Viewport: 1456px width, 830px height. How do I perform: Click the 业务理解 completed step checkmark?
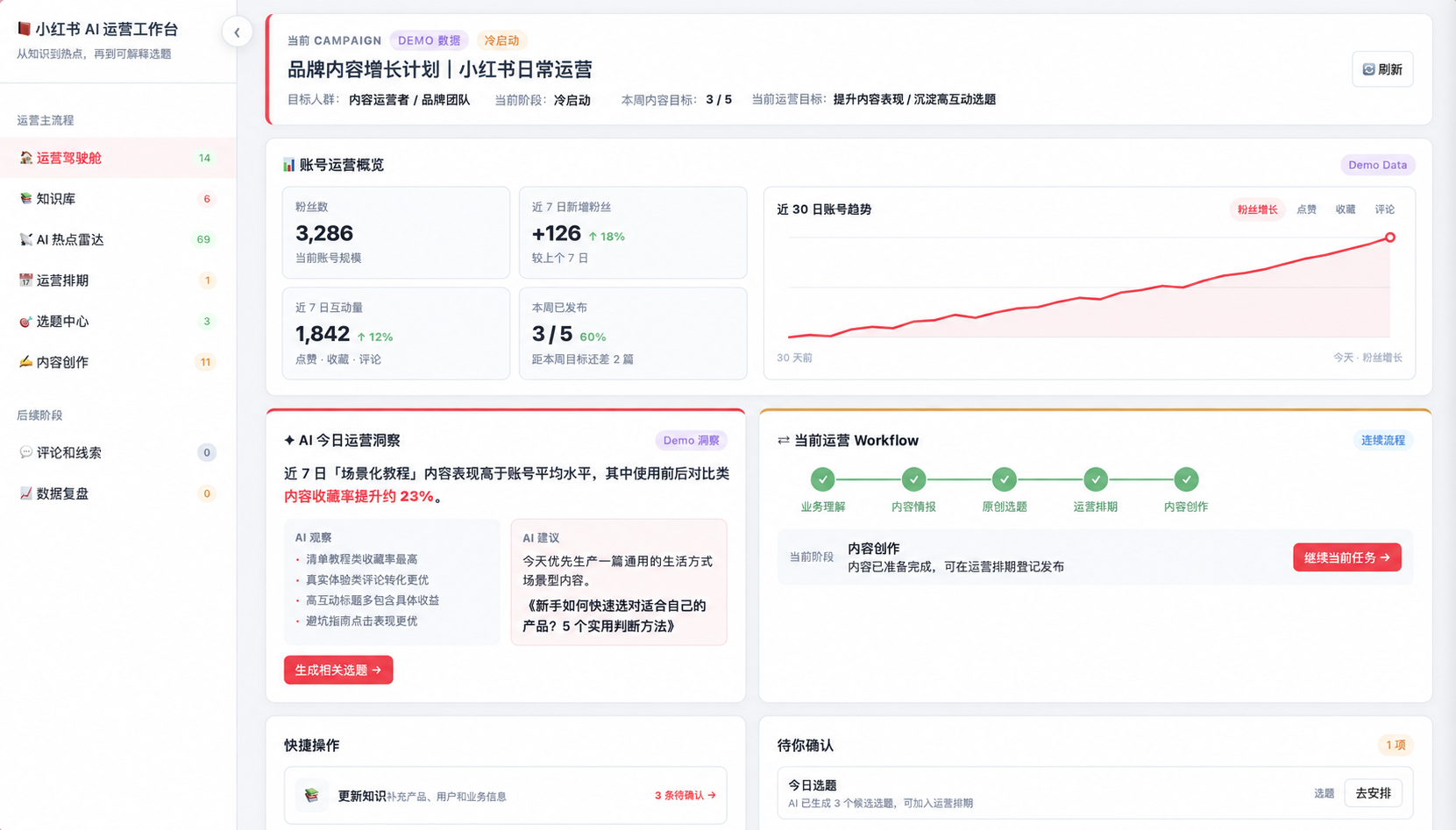(x=822, y=479)
